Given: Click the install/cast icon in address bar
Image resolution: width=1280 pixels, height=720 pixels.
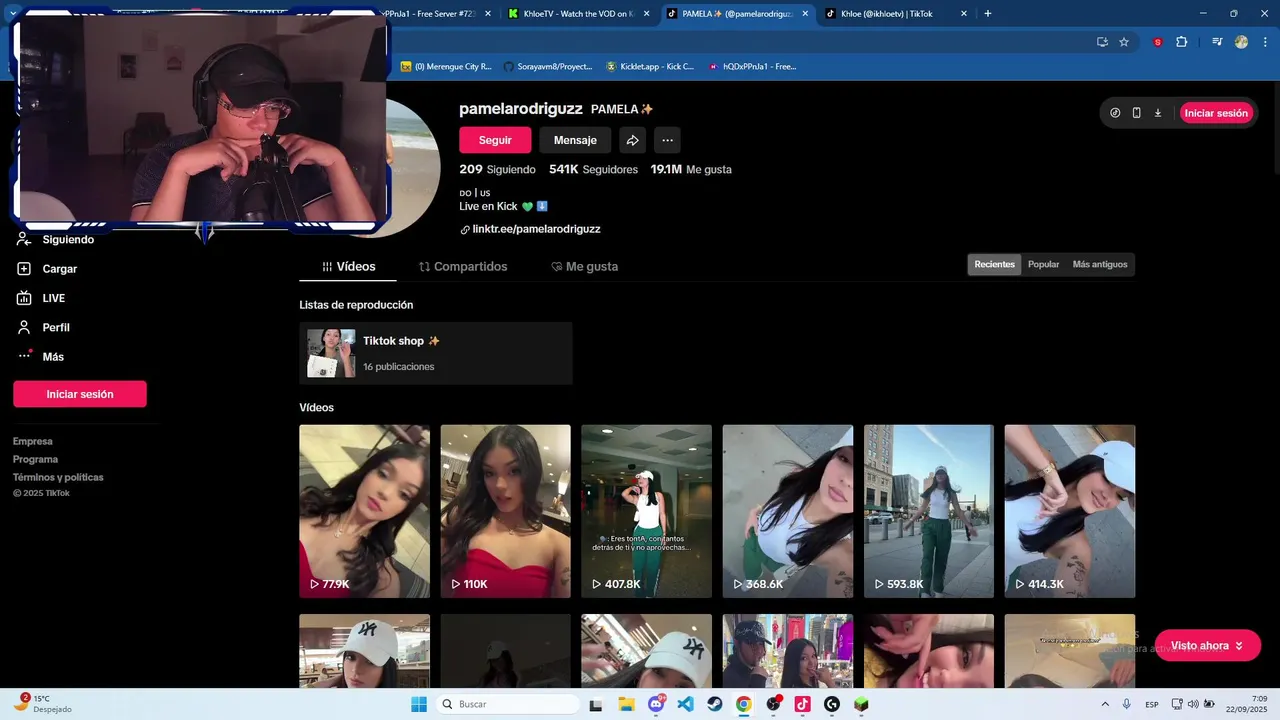Looking at the screenshot, I should click(x=1102, y=42).
